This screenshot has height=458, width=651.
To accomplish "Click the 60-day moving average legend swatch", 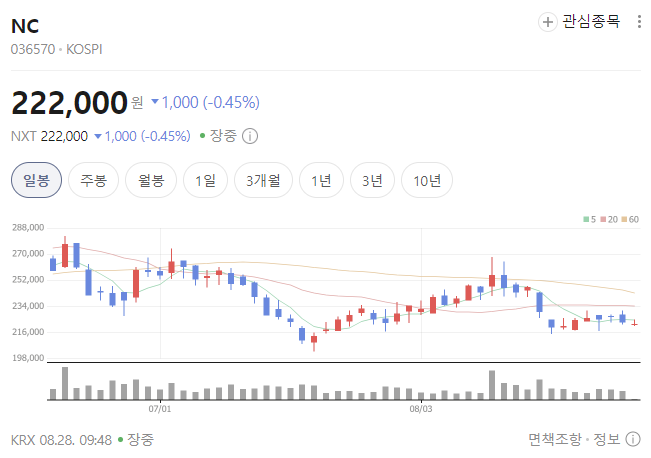I will [624, 219].
